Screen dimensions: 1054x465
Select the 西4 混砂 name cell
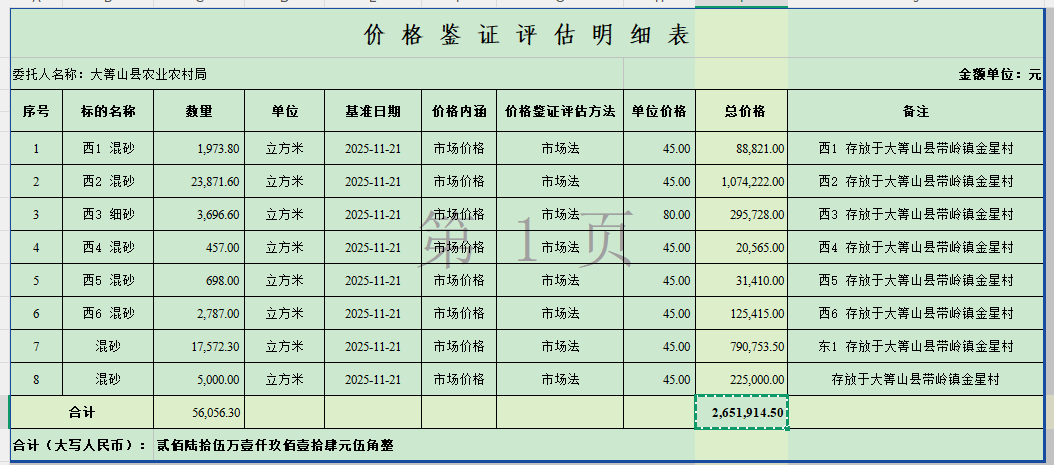point(108,247)
